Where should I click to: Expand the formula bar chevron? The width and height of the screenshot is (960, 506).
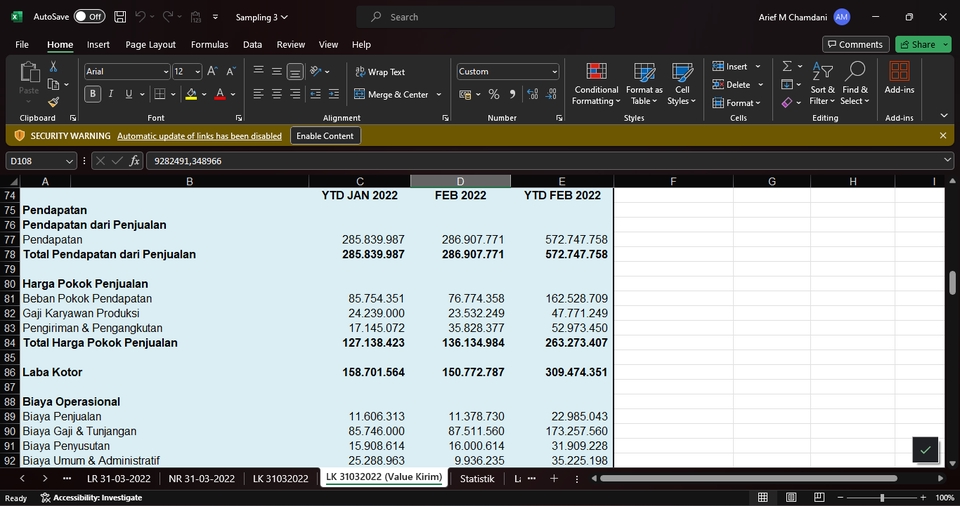(947, 160)
